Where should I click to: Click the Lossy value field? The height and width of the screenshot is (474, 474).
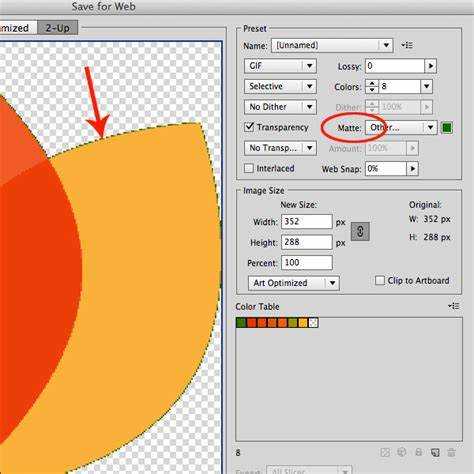click(x=395, y=66)
